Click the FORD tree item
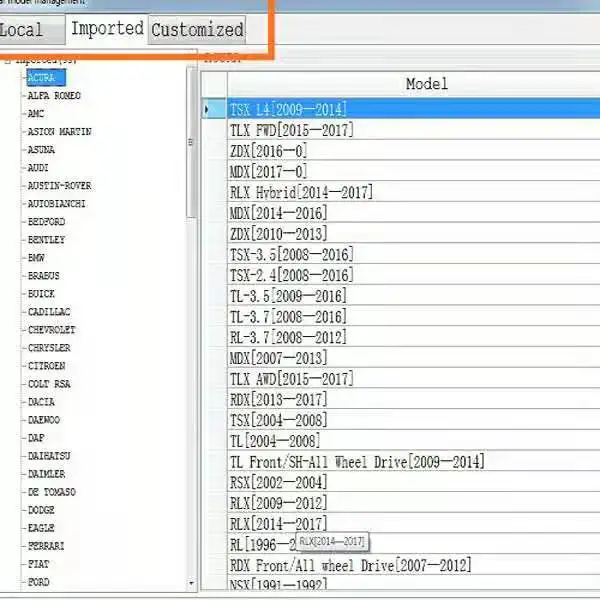The height and width of the screenshot is (600, 600). tap(39, 582)
